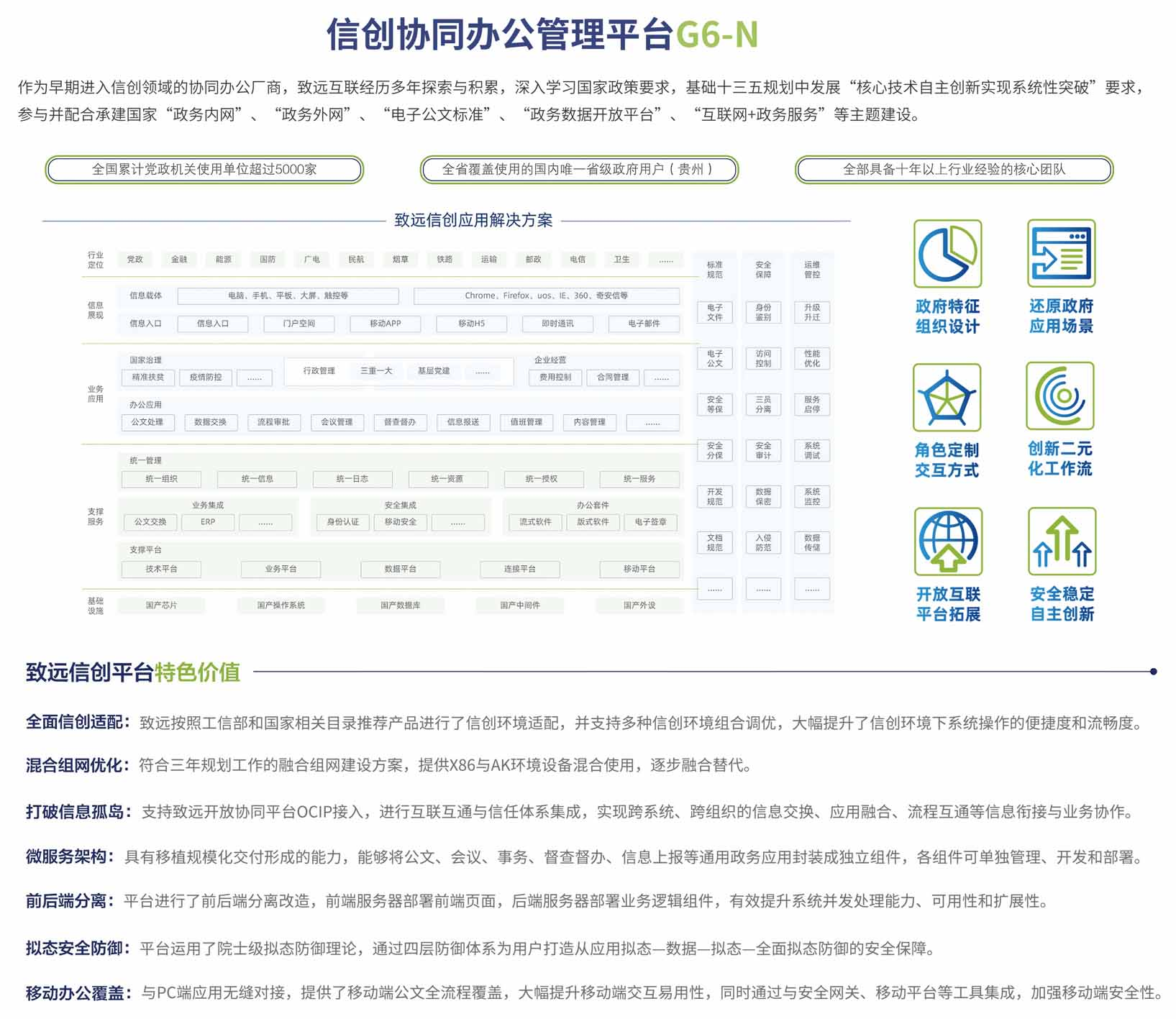Click the 入侵防范 box
This screenshot has height=1019, width=1176.
pos(764,543)
